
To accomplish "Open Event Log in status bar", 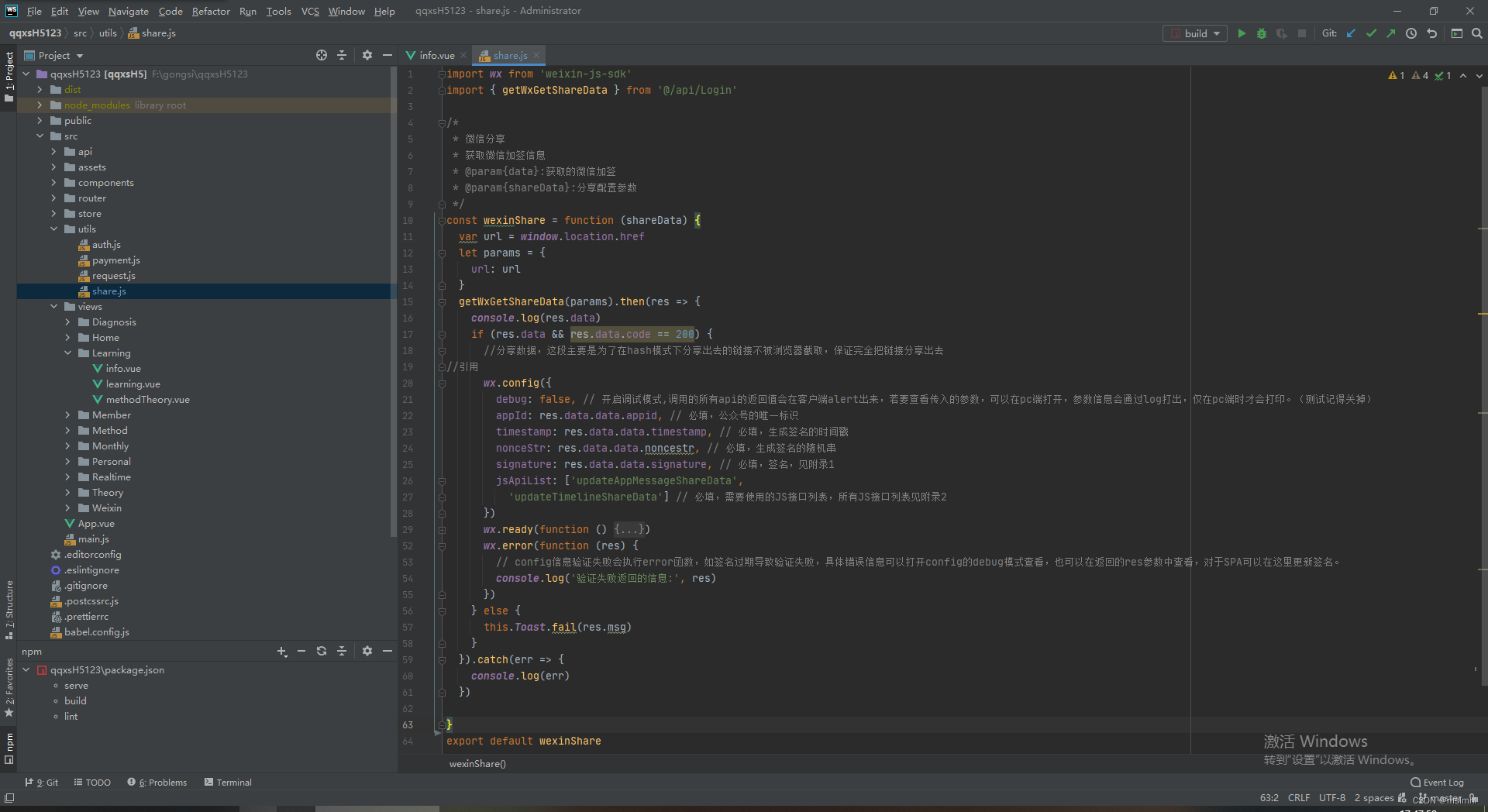I will click(1437, 783).
